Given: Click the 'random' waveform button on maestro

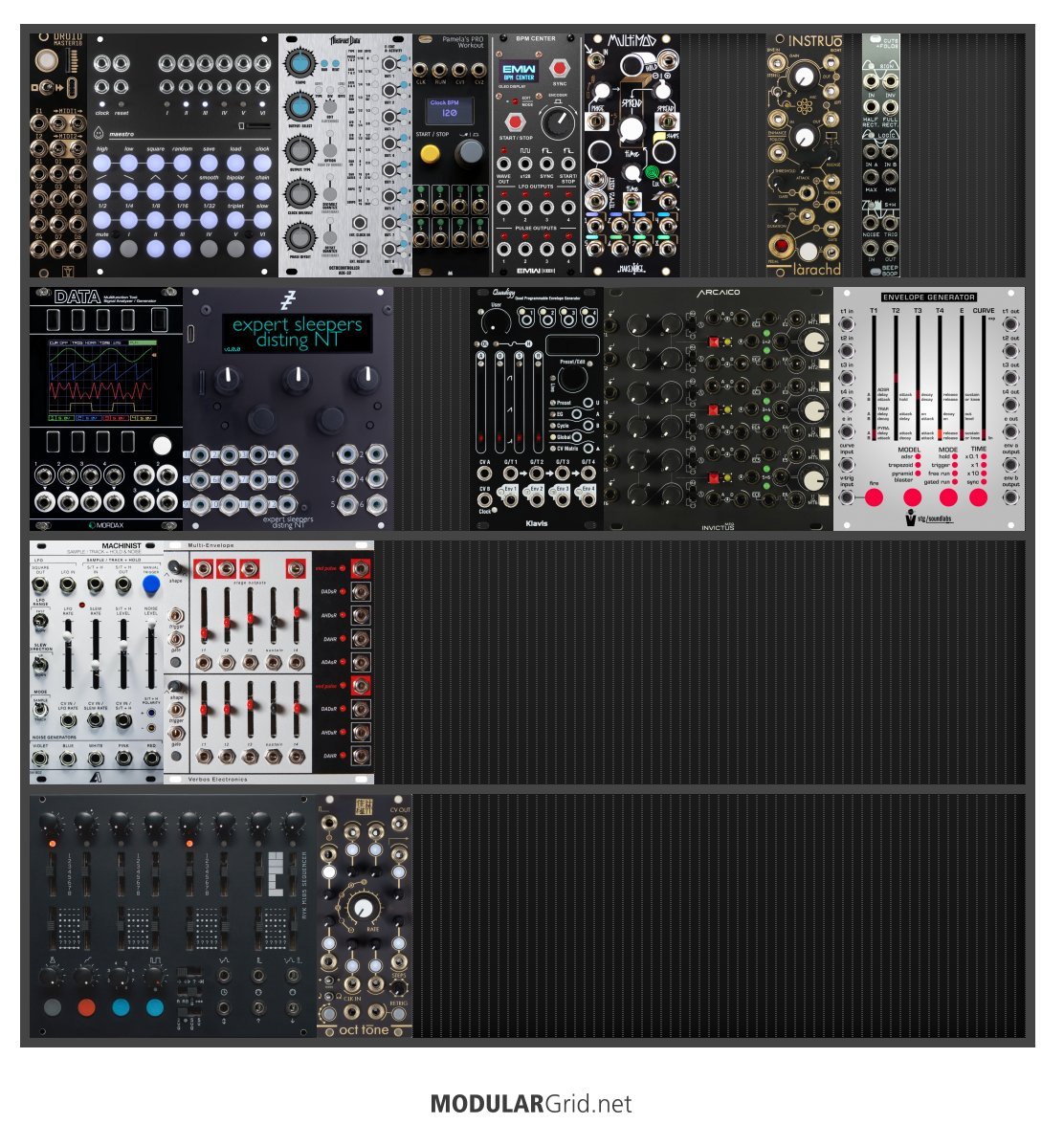Looking at the screenshot, I should pyautogui.click(x=182, y=164).
